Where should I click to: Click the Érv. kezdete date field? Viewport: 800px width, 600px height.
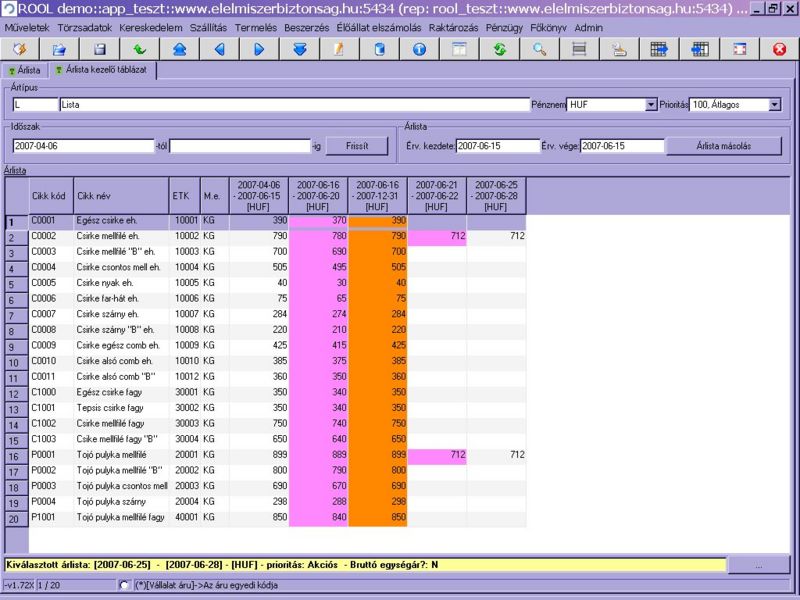click(x=496, y=146)
